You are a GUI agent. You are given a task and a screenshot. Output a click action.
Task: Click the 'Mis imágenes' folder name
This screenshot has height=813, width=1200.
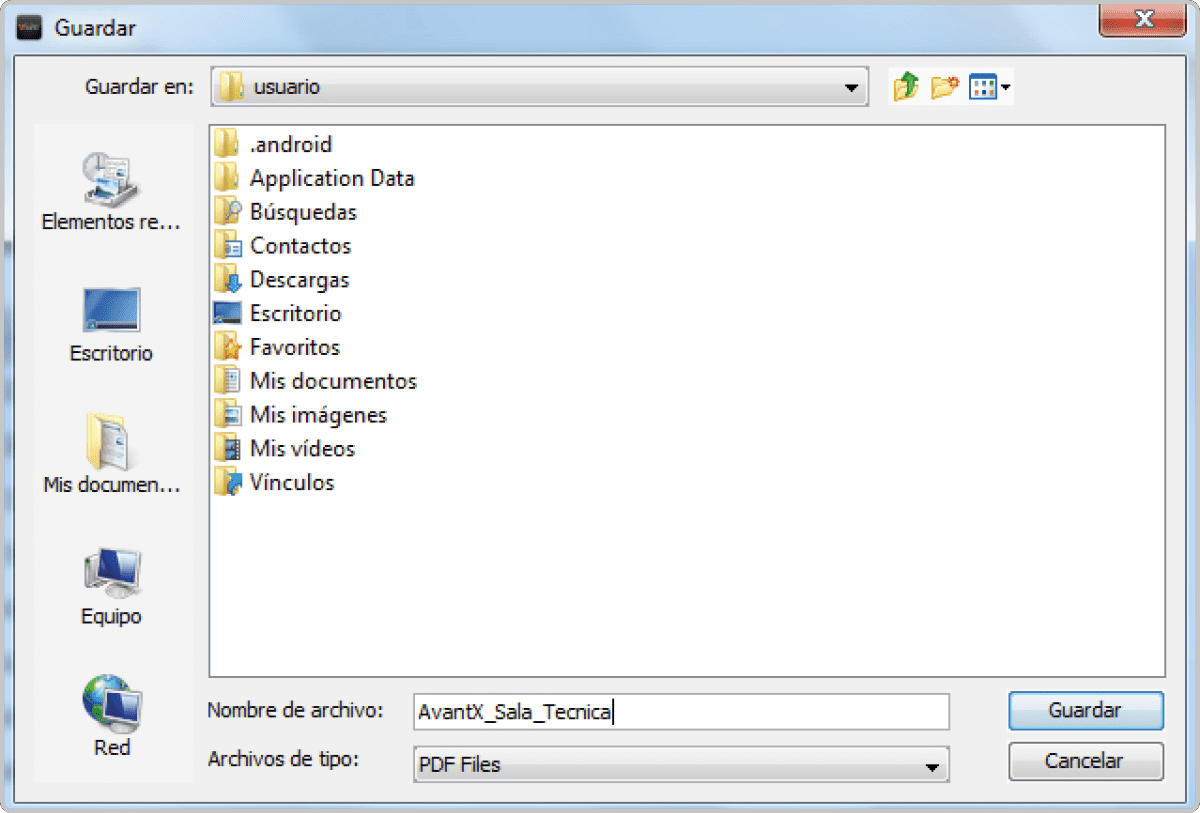[x=318, y=415]
